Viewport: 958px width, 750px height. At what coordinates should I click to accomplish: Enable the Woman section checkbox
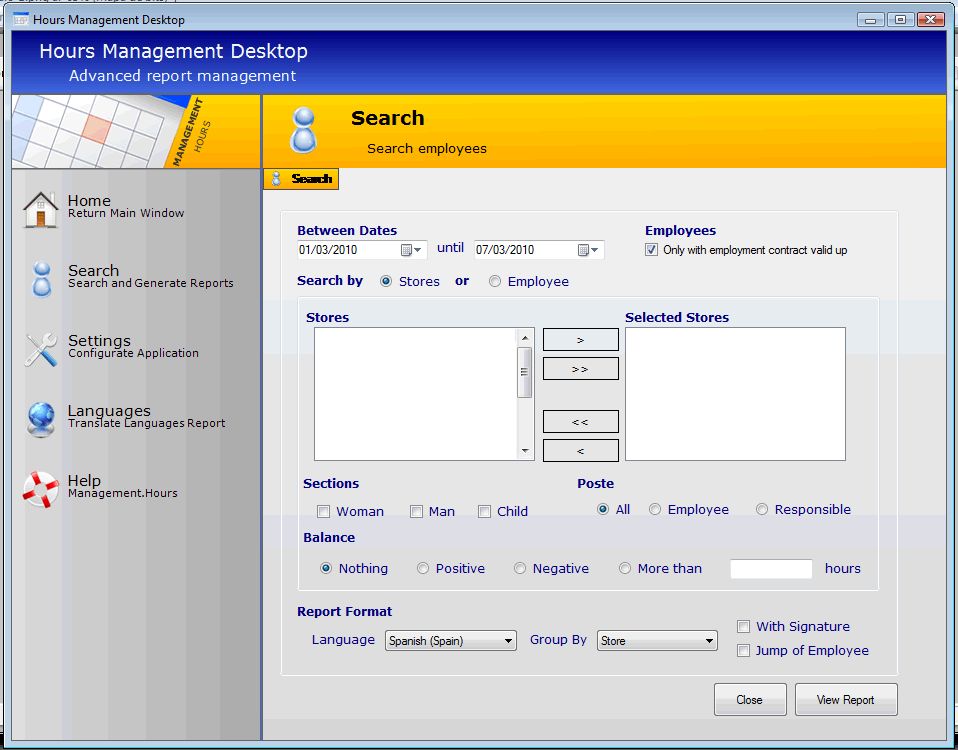pos(323,512)
